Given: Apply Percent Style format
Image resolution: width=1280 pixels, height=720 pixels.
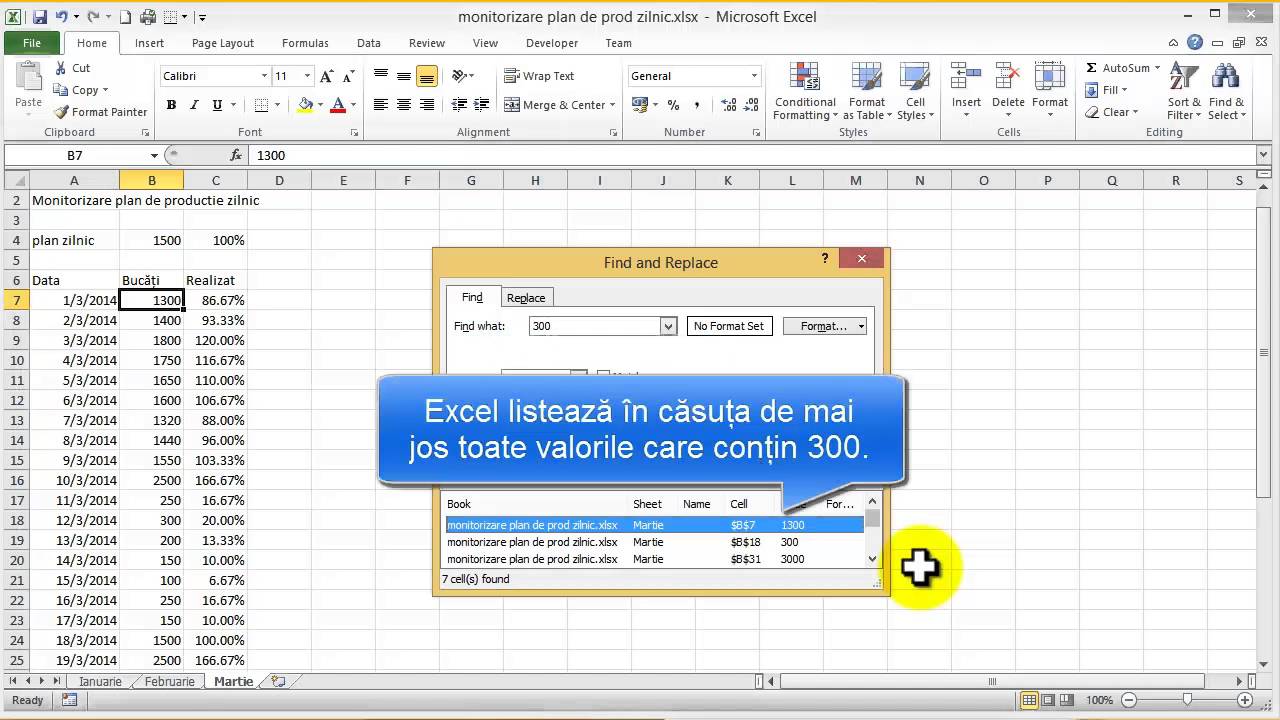Looking at the screenshot, I should tap(674, 105).
